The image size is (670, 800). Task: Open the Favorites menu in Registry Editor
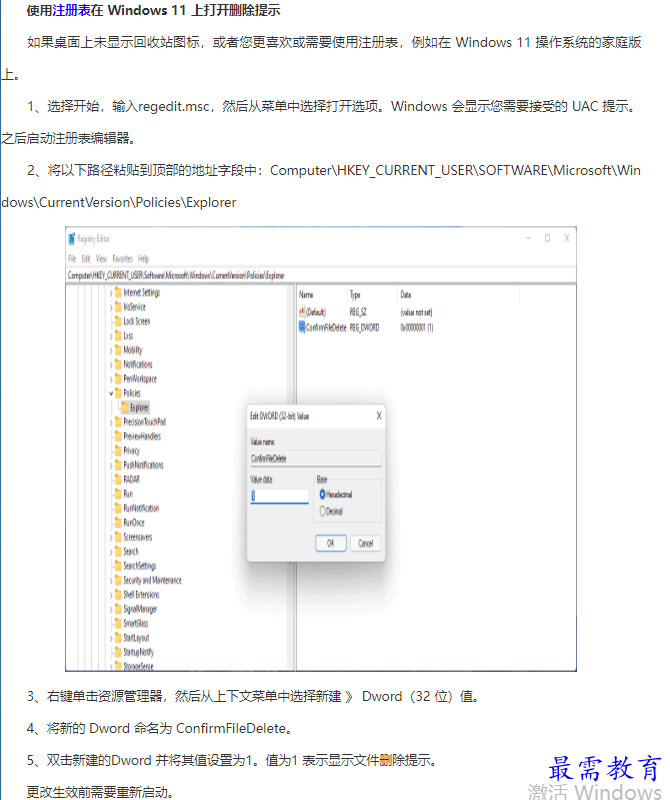pos(122,259)
